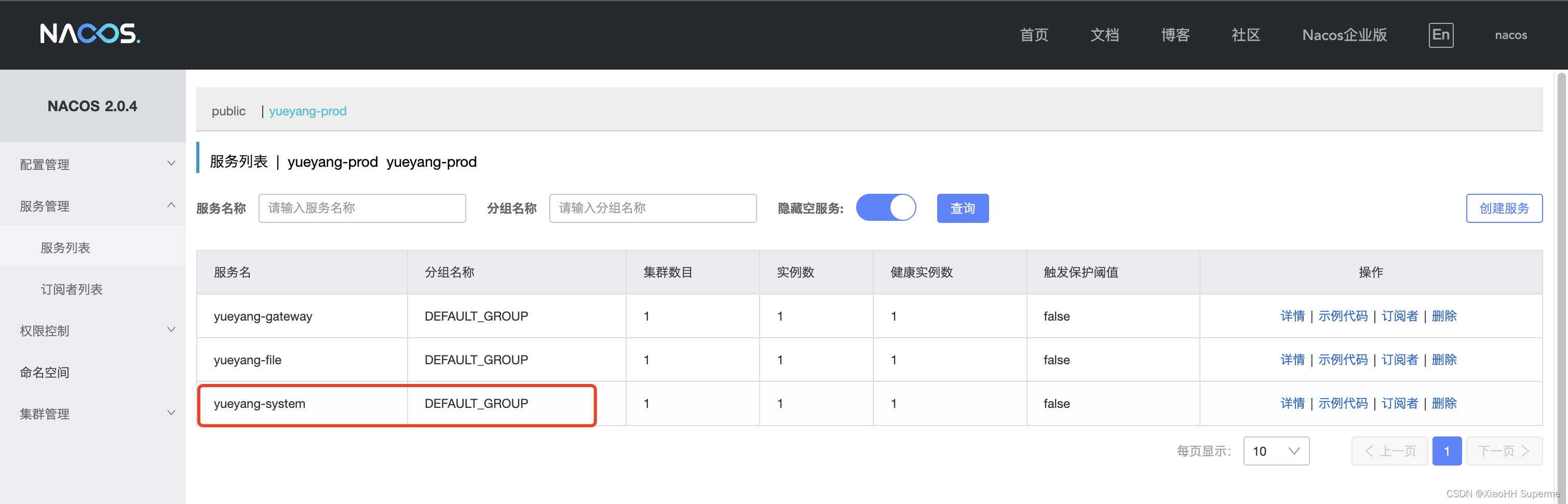Open Nacos企业版 link in the header
This screenshot has width=1568, height=504.
coord(1344,35)
